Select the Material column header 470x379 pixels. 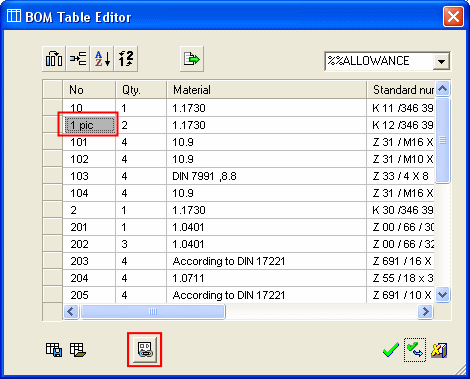coord(266,90)
